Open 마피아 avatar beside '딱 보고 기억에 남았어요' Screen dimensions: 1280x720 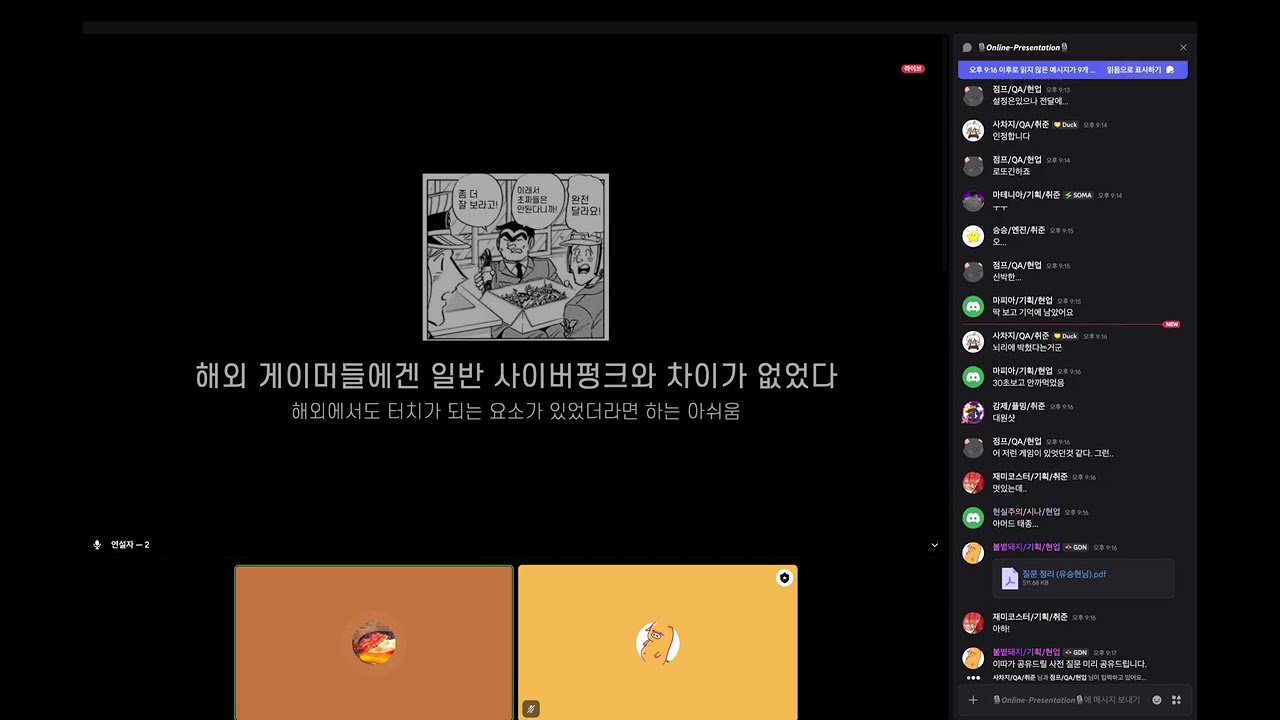[973, 306]
